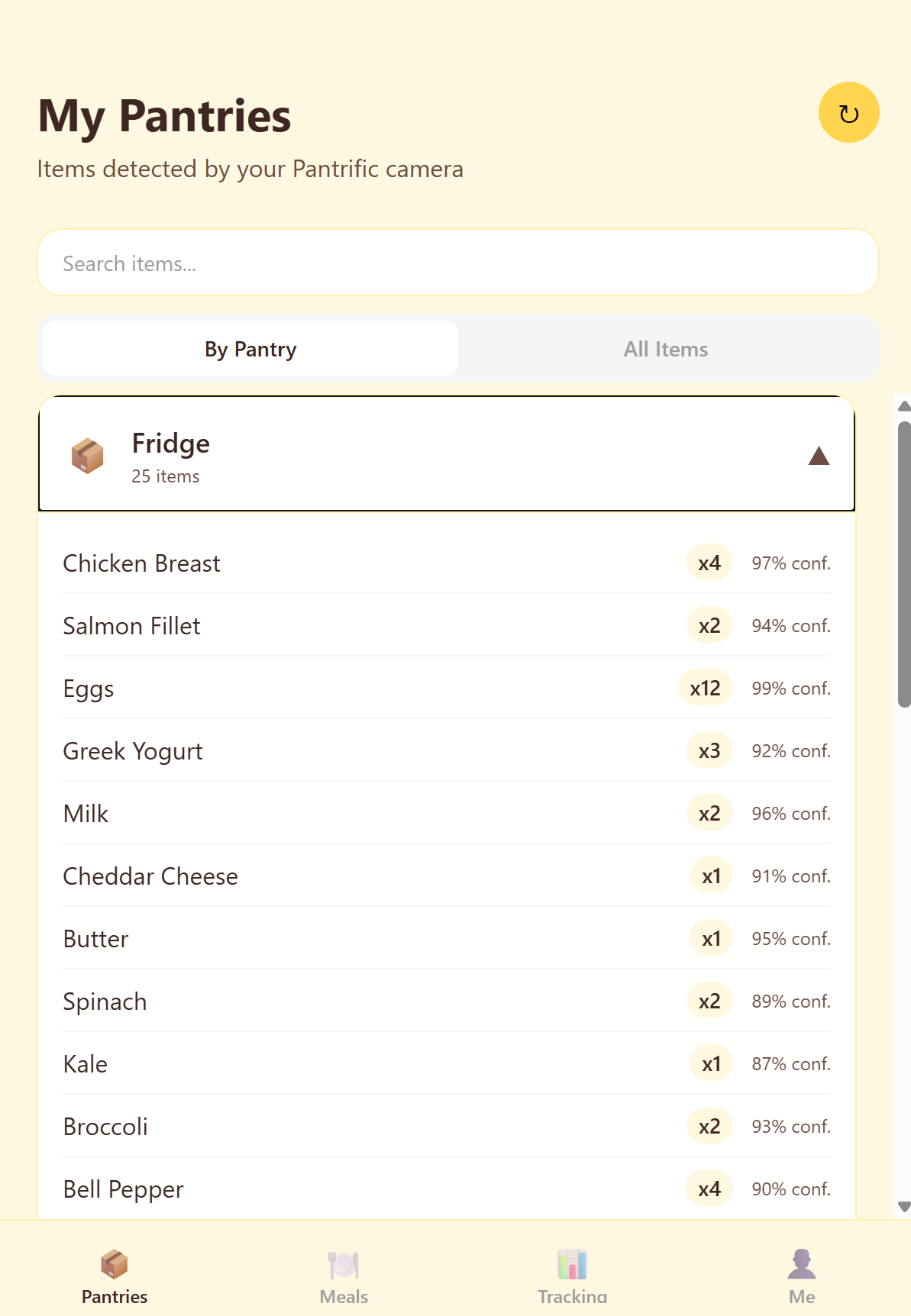Image resolution: width=911 pixels, height=1316 pixels.
Task: Click the yellow refresh button
Action: (848, 113)
